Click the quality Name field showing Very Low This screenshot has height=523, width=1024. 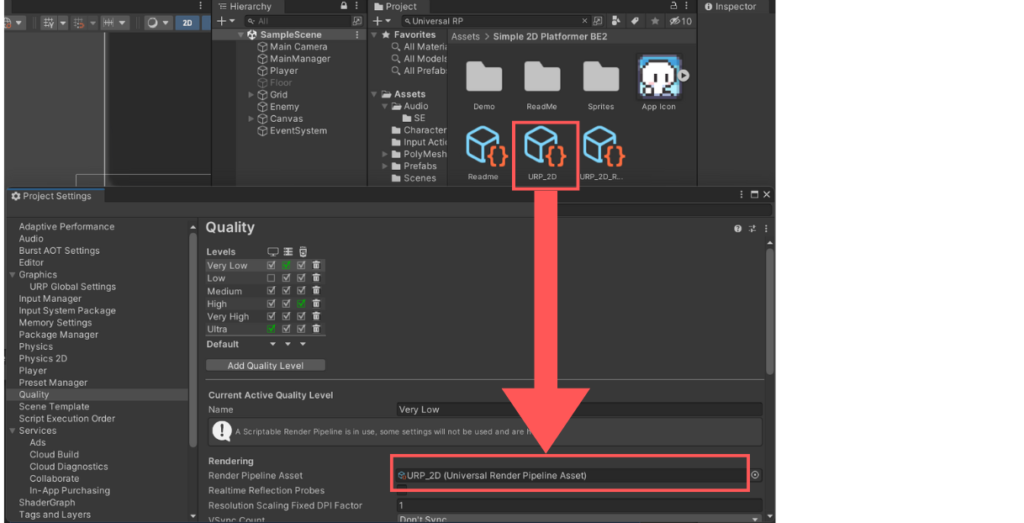578,410
